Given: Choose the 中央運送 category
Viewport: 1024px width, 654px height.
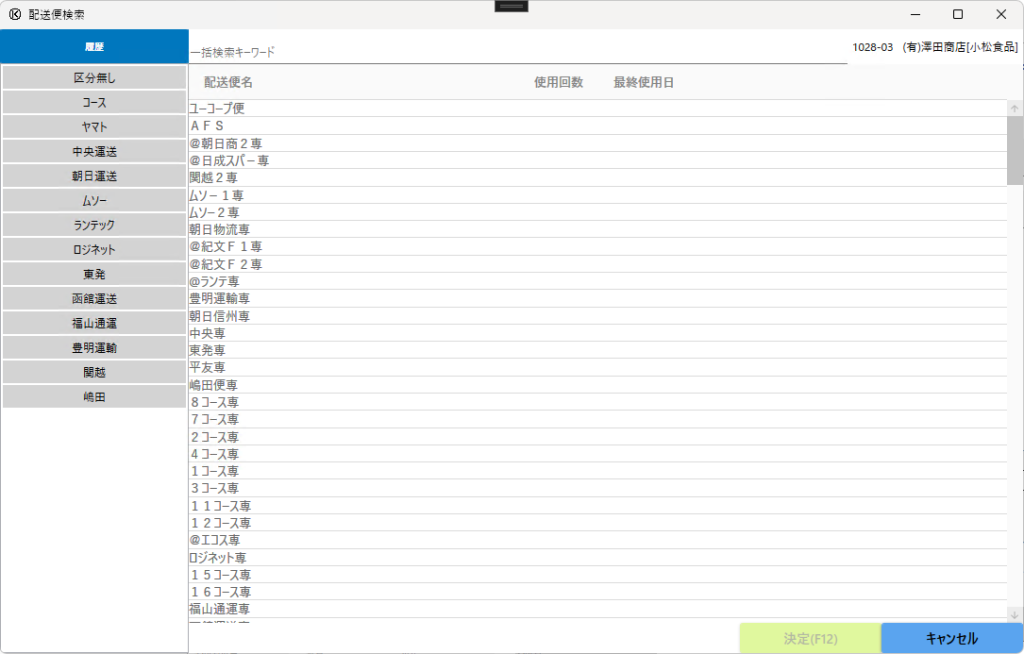Looking at the screenshot, I should [95, 152].
